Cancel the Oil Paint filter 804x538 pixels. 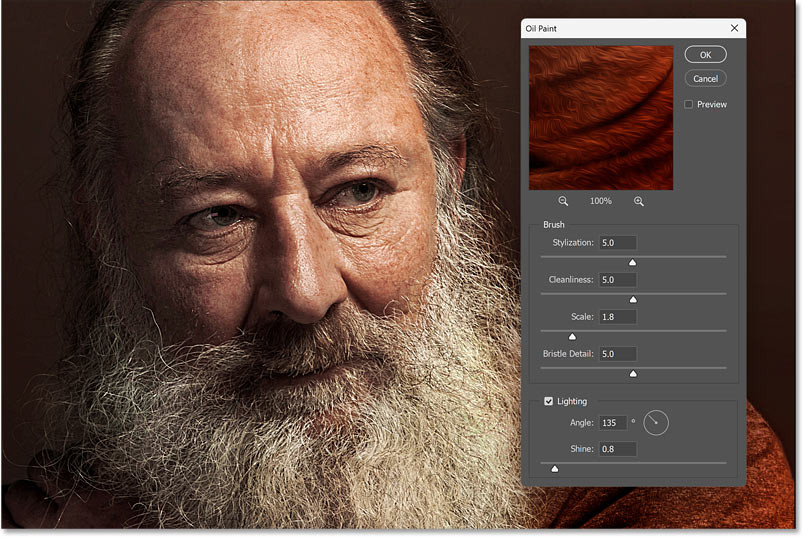click(705, 78)
